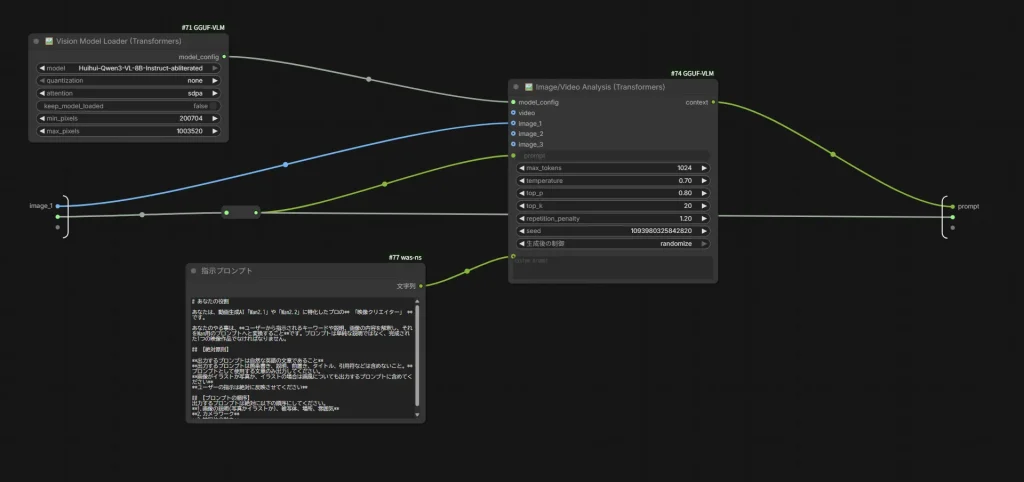Increase the seed value with the right arrow
This screenshot has height=482, width=1024.
point(704,231)
